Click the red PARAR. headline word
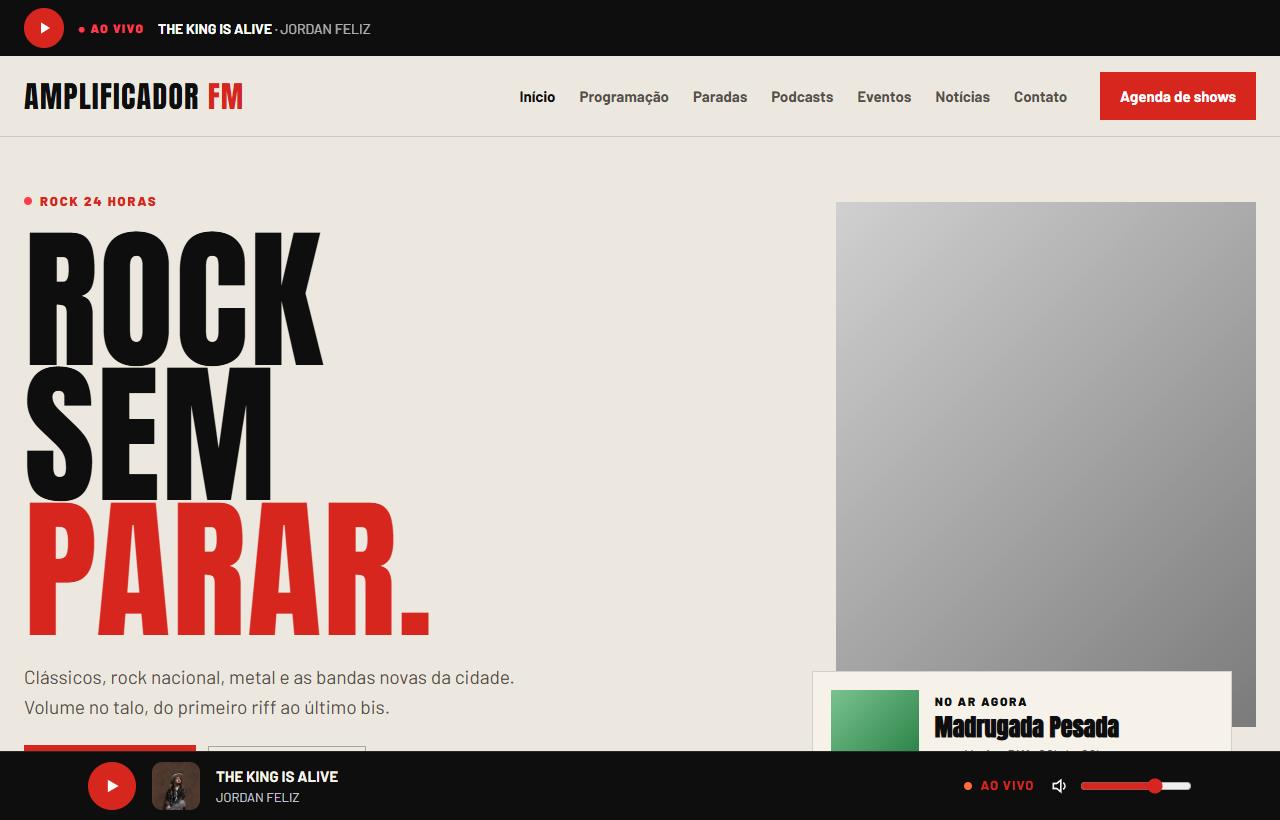This screenshot has width=1280, height=820. [x=228, y=570]
